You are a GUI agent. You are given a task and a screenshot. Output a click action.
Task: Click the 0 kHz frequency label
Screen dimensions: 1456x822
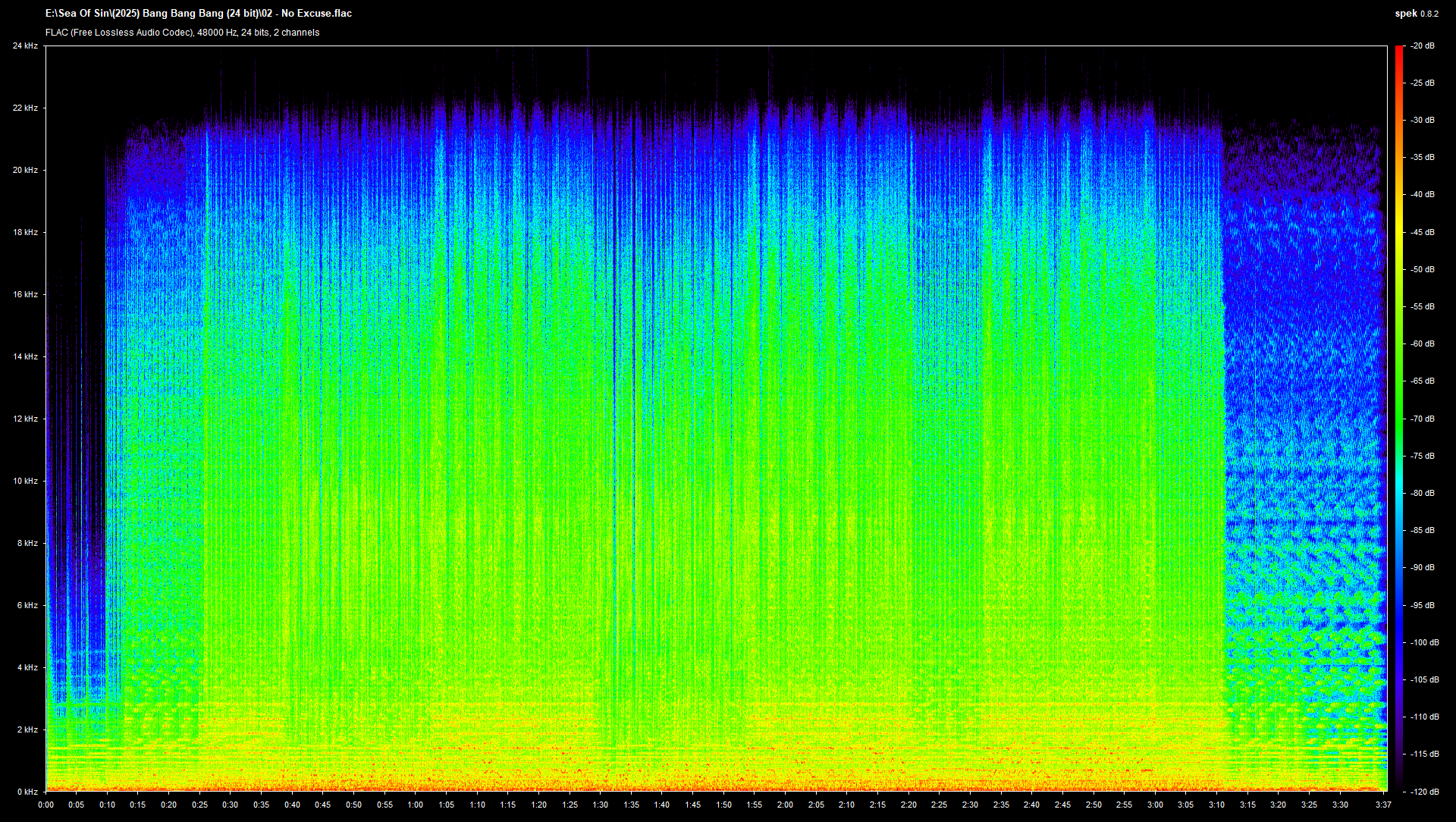(x=27, y=792)
